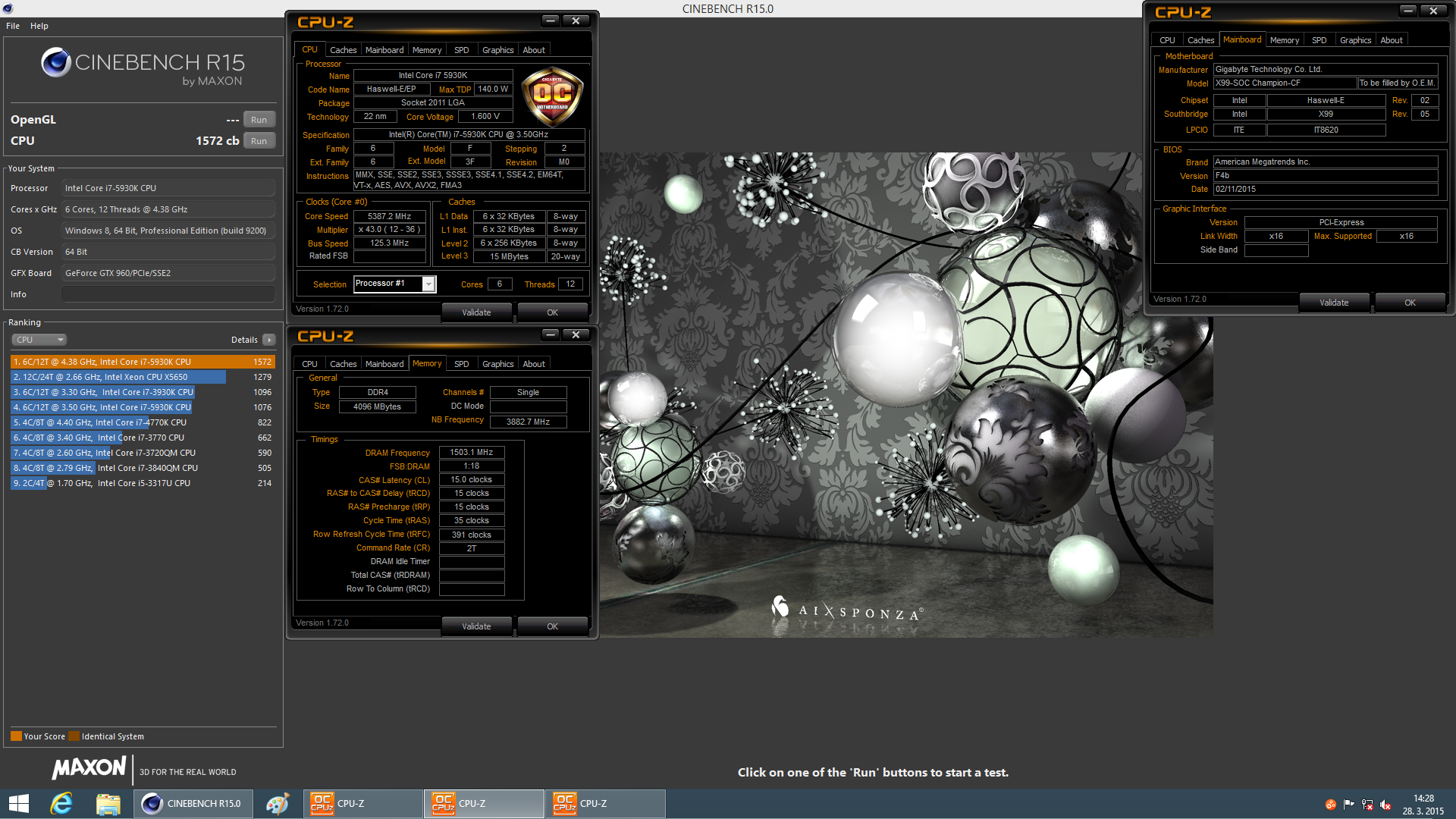Select ranking row Intel Core i5-3317U CPU
Image resolution: width=1456 pixels, height=819 pixels.
pos(143,483)
